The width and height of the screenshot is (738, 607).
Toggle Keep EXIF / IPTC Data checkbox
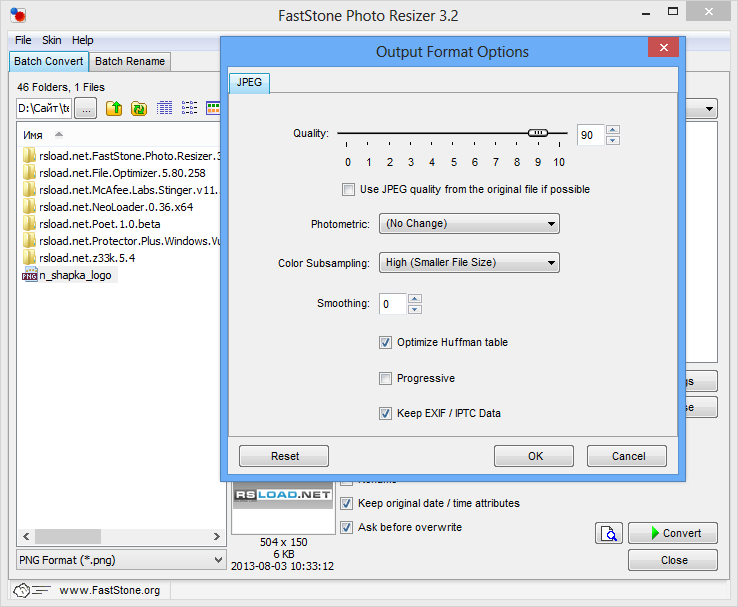tap(385, 414)
